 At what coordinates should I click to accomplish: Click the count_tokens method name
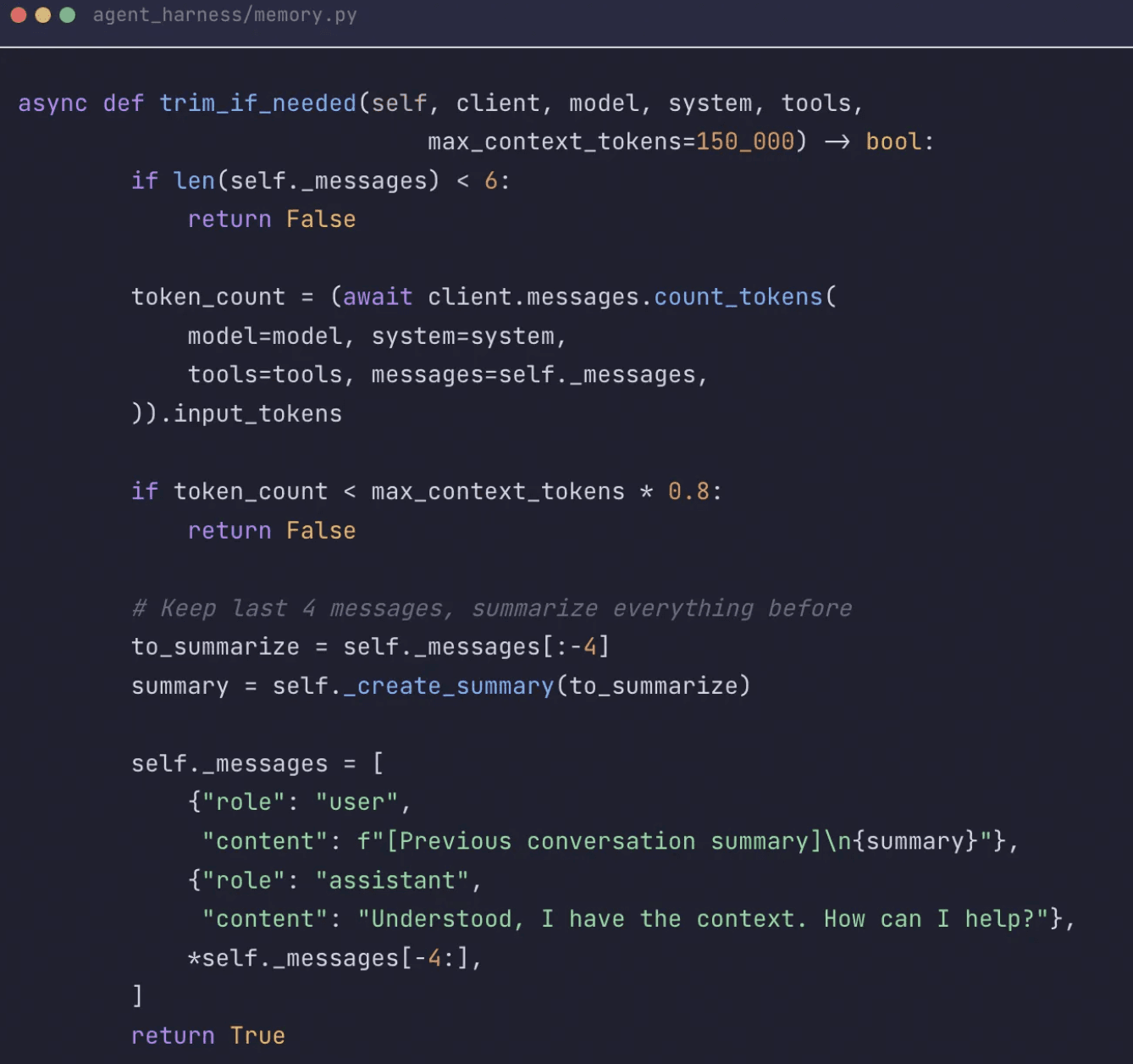pyautogui.click(x=738, y=297)
